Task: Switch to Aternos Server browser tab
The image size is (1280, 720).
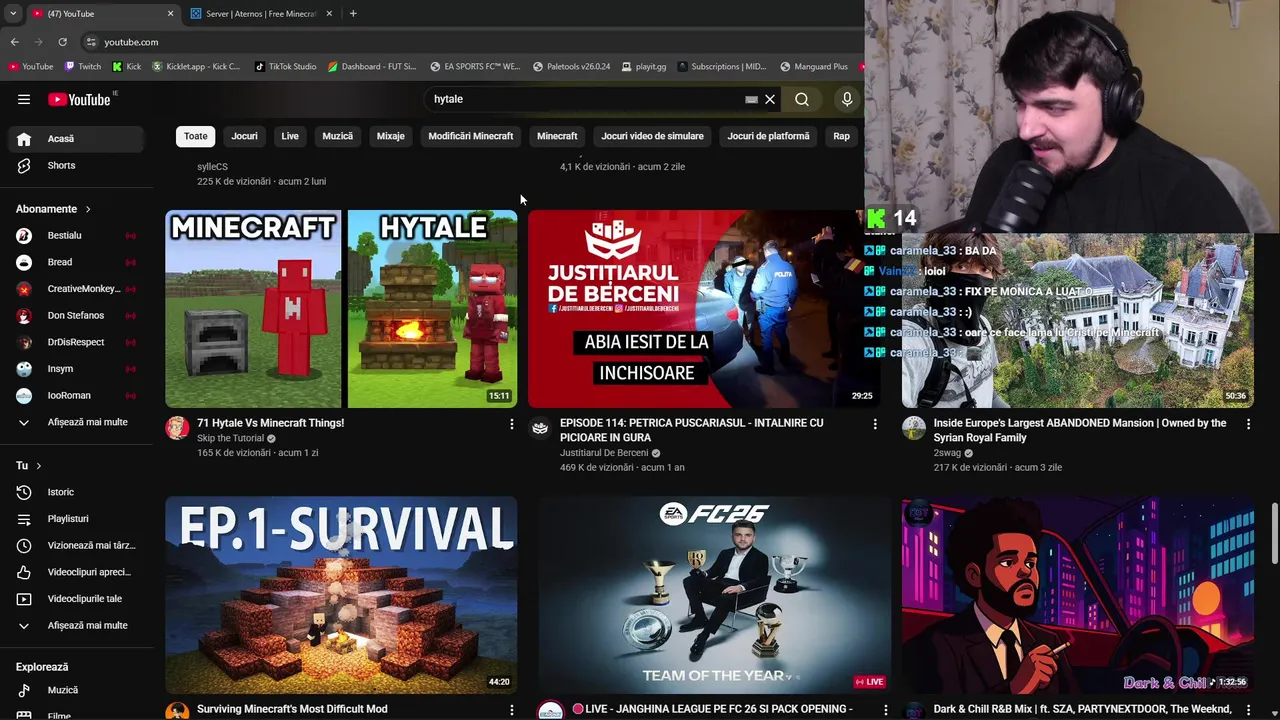Action: tap(260, 14)
